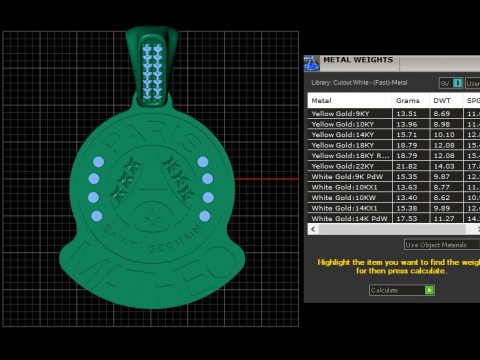Select the METAL WEIGHTS tab title
Image resolution: width=480 pixels, height=360 pixels.
pos(358,60)
